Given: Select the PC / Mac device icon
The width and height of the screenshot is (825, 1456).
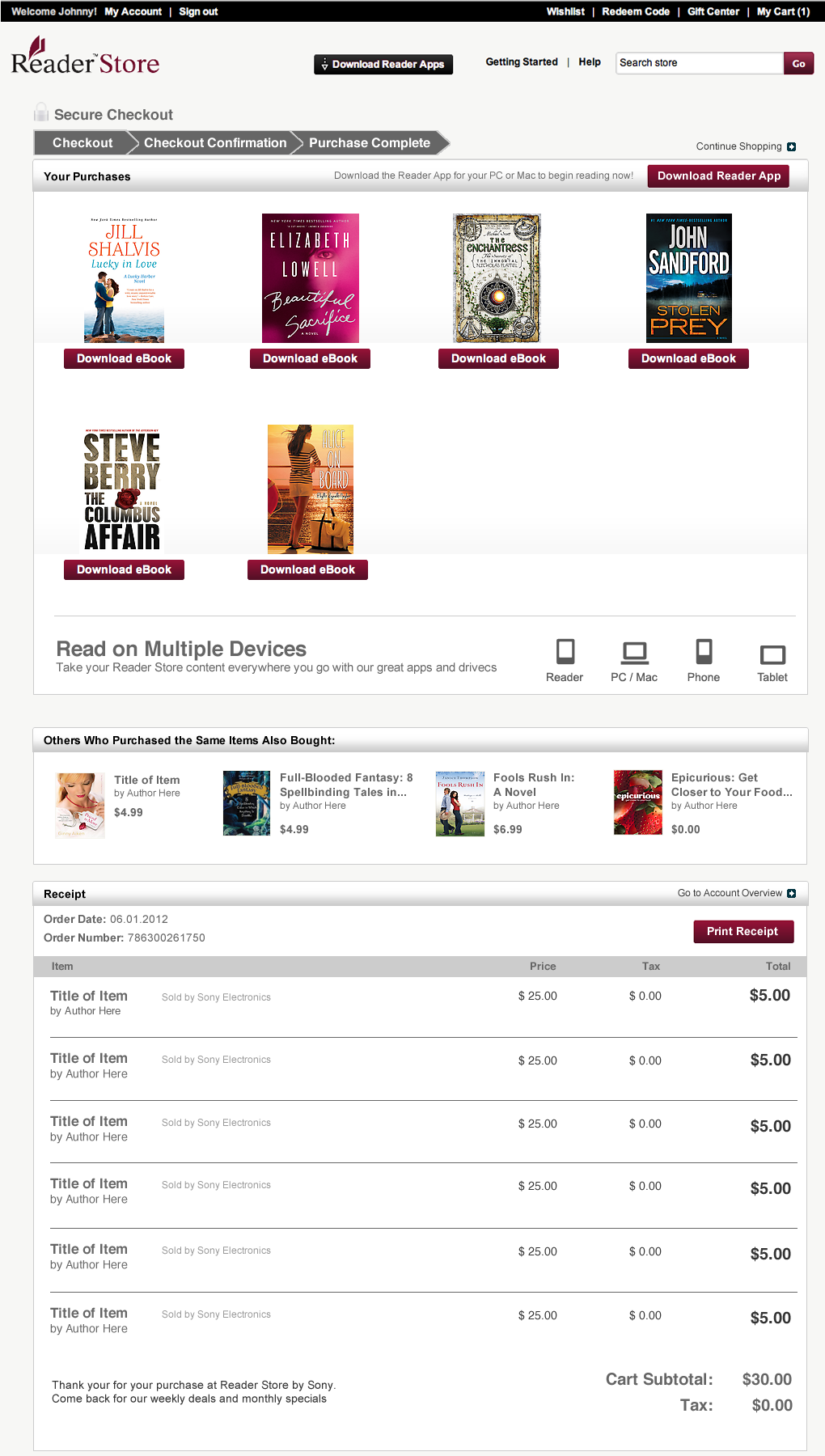Looking at the screenshot, I should pyautogui.click(x=634, y=652).
